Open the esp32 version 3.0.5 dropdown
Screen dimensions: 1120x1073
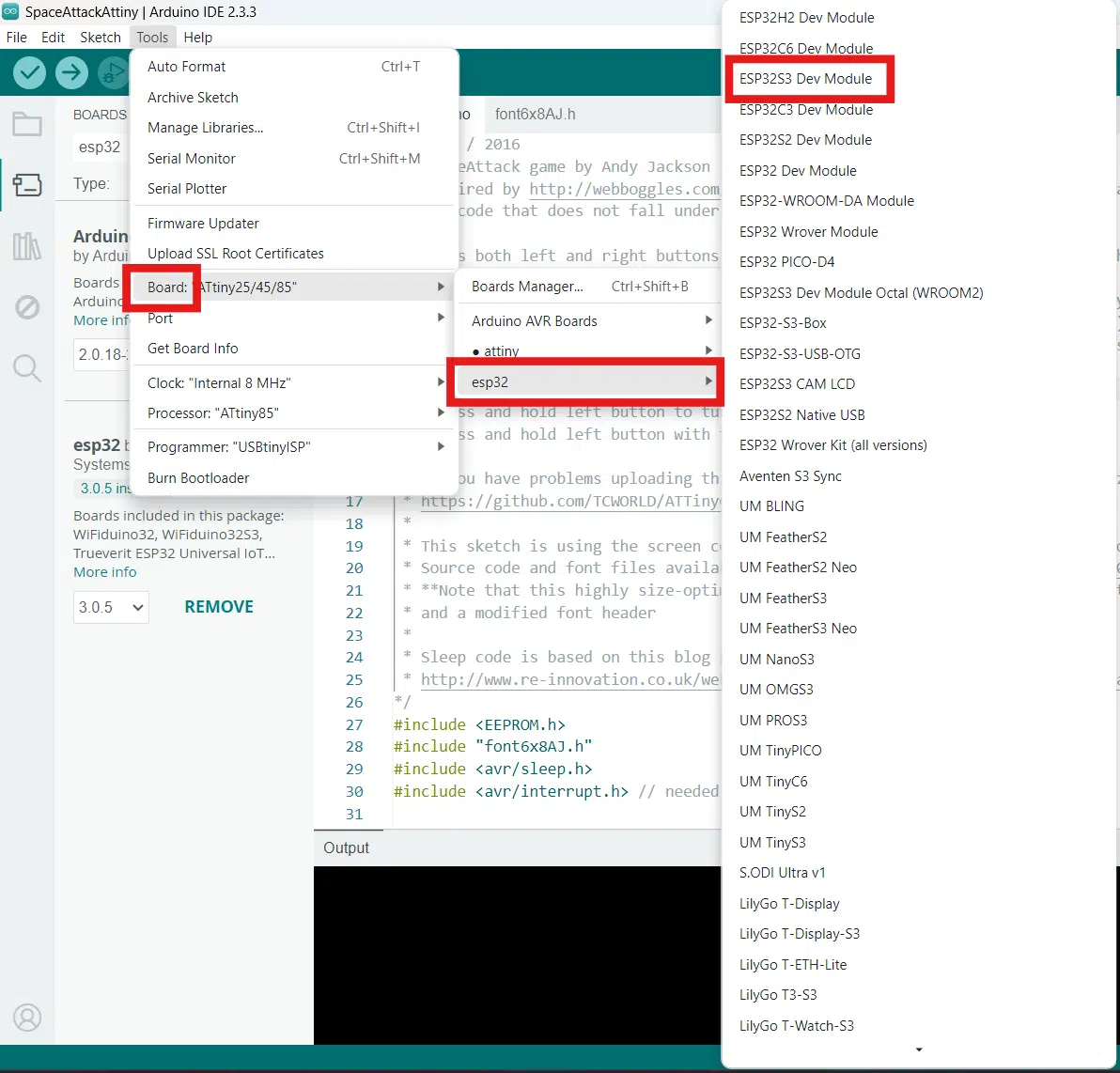[x=111, y=607]
